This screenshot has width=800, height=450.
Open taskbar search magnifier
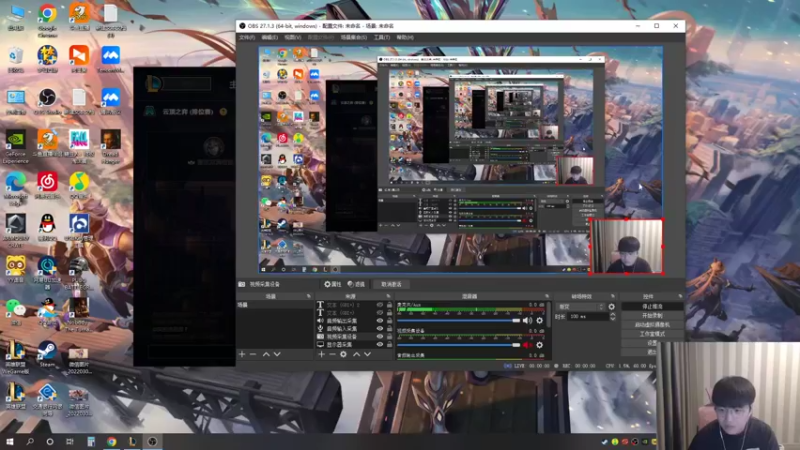(x=30, y=441)
